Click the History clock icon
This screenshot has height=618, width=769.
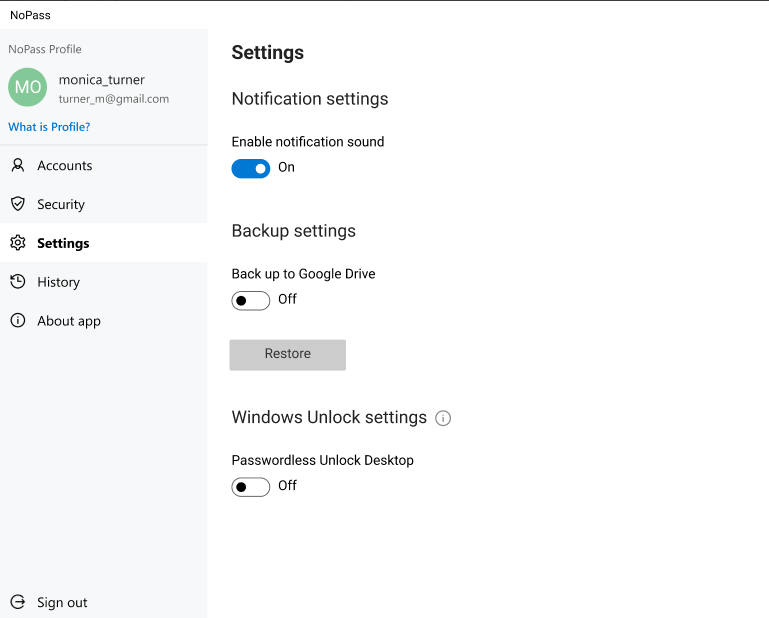coord(18,282)
